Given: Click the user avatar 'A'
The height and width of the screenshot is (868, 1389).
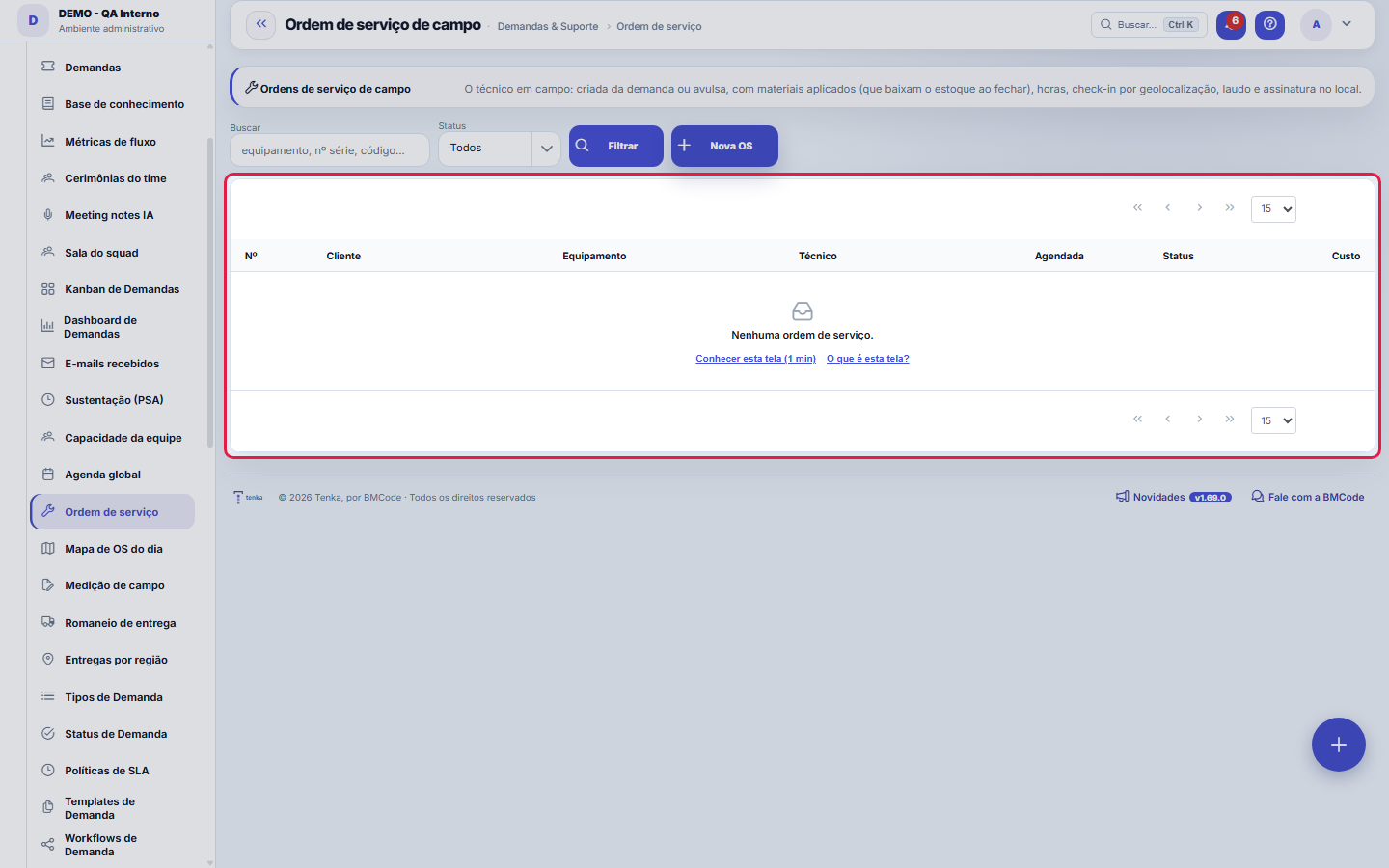Looking at the screenshot, I should pyautogui.click(x=1316, y=25).
